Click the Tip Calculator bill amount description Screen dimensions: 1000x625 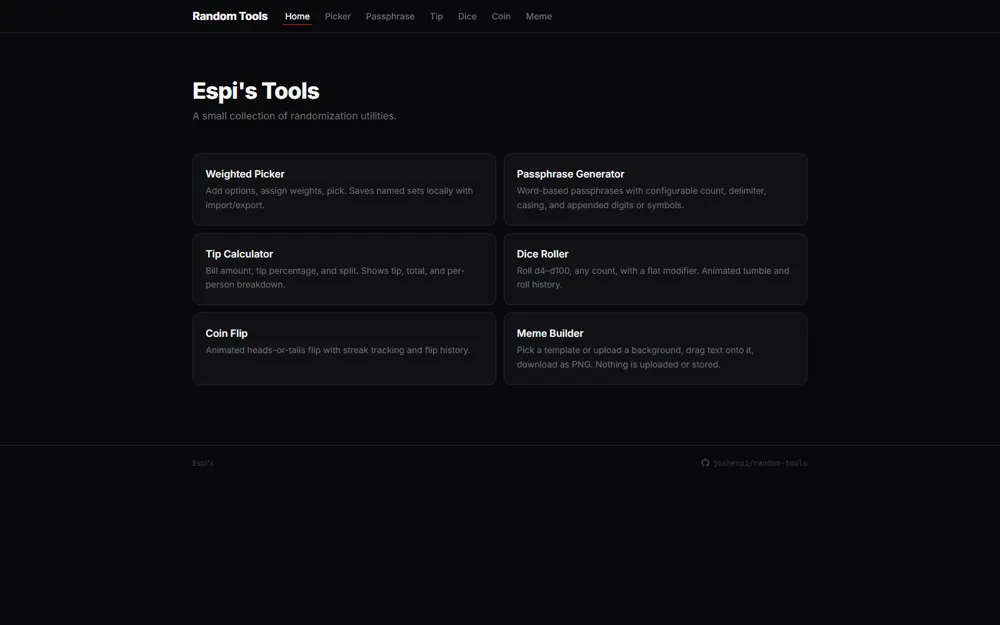pyautogui.click(x=335, y=277)
